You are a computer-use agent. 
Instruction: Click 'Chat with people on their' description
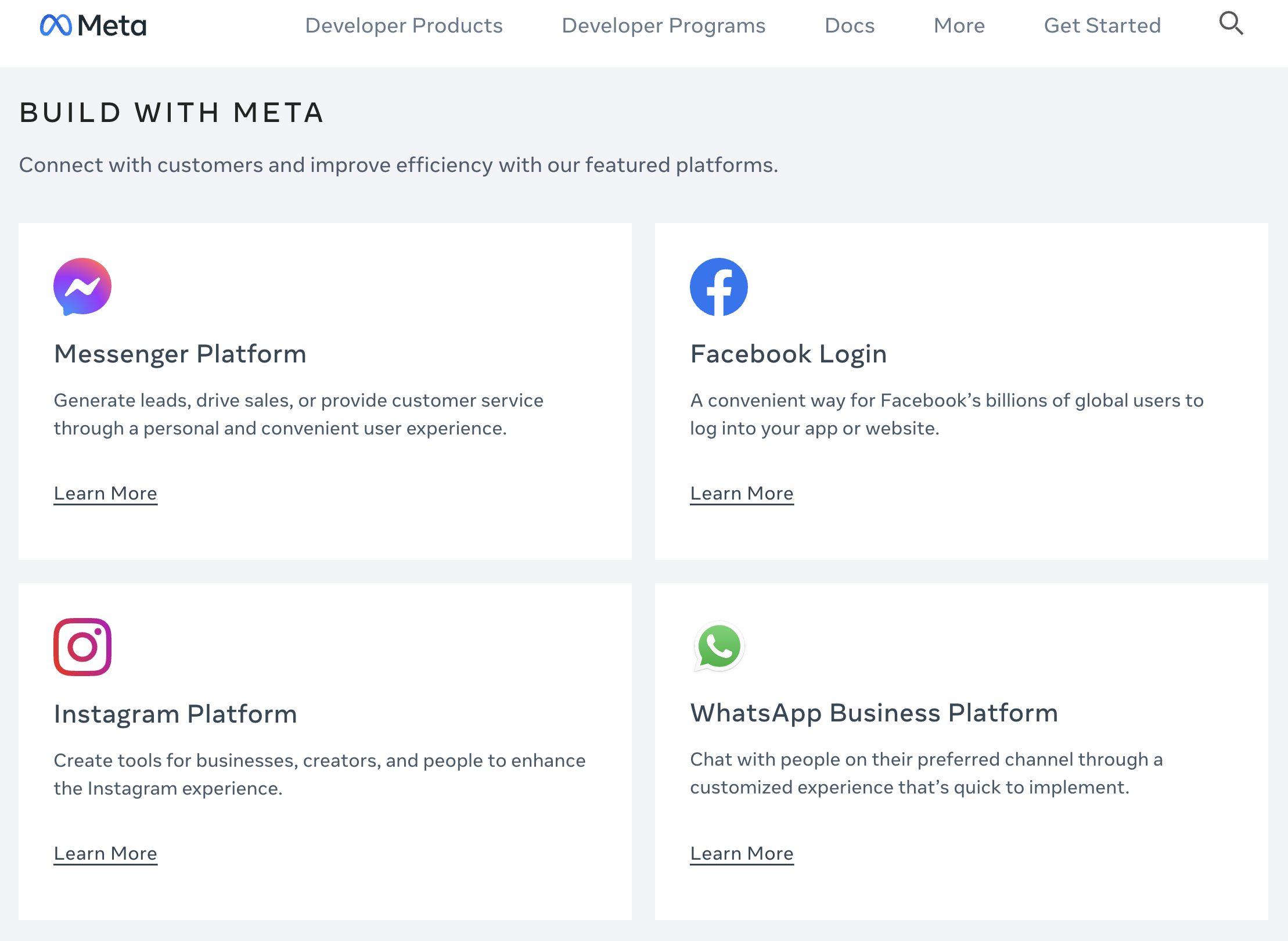926,773
